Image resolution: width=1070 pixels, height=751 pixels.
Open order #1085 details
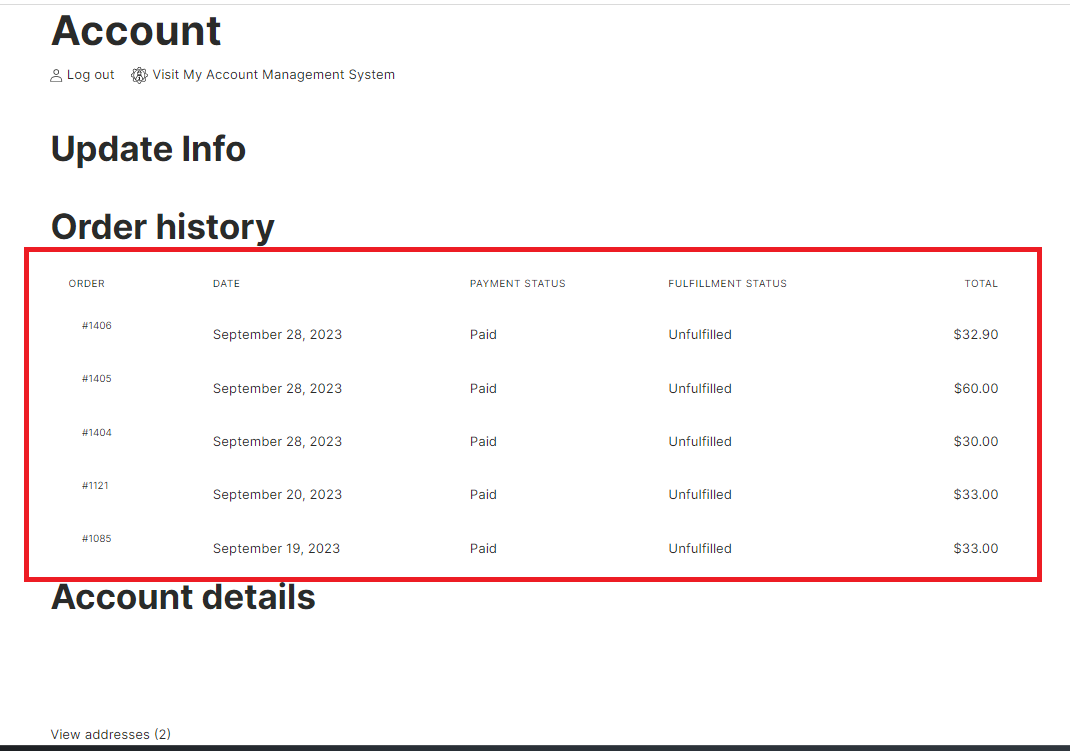tap(96, 538)
